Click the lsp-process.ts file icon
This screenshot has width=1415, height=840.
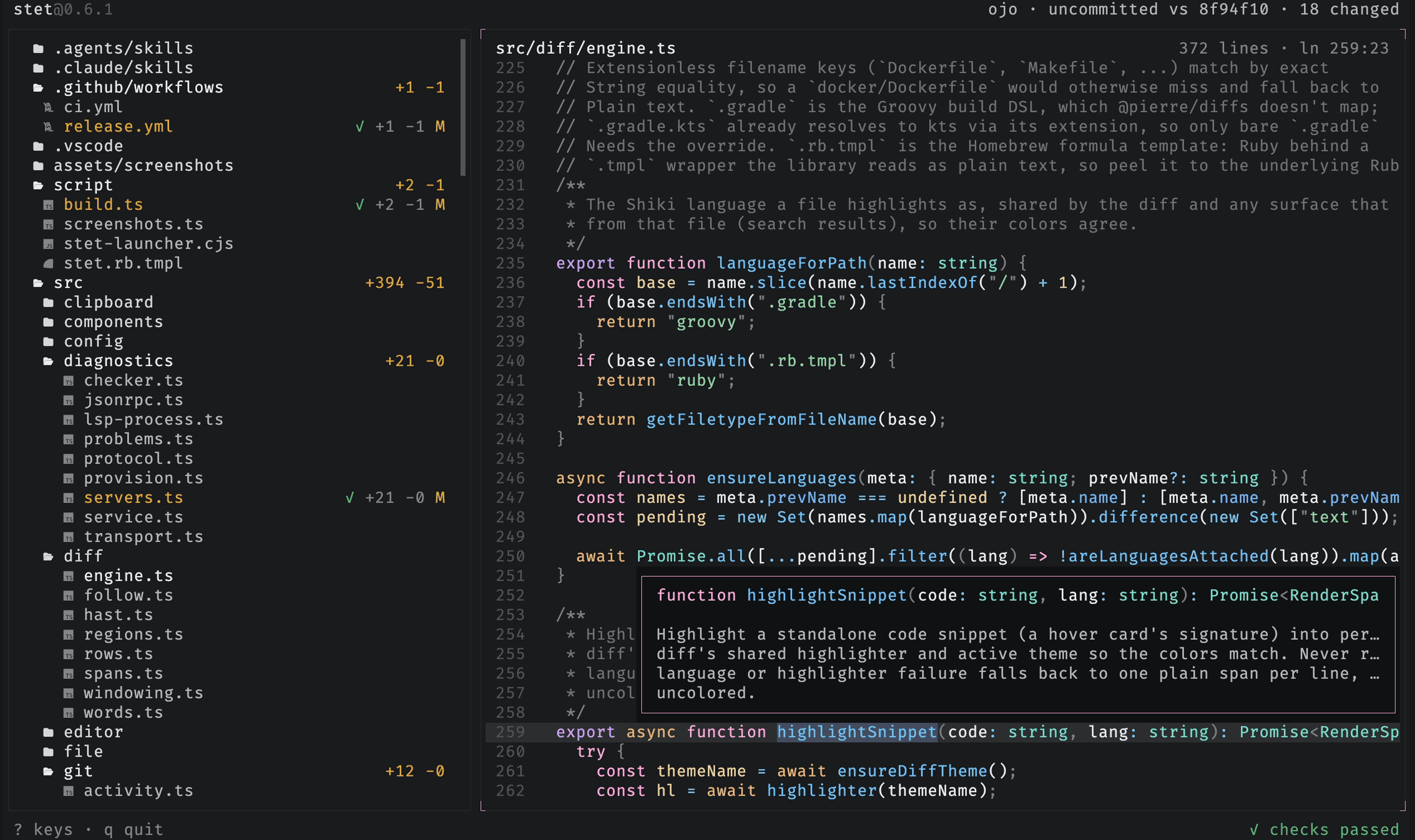(x=69, y=420)
